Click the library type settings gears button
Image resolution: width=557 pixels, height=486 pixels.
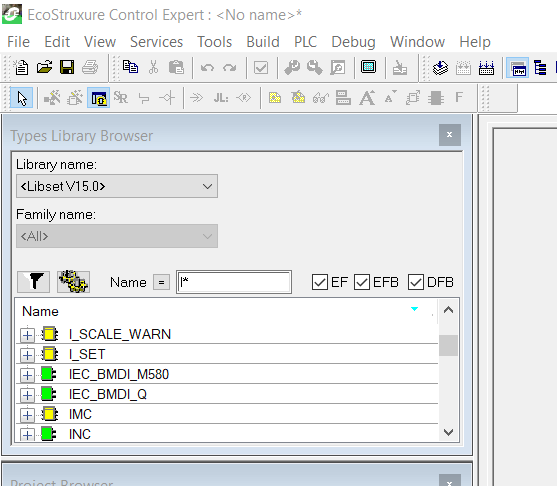click(x=74, y=282)
